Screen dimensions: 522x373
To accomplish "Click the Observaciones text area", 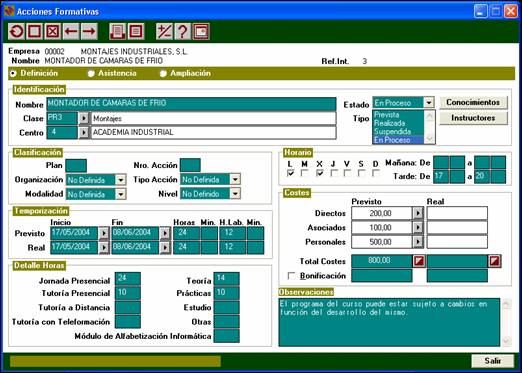I will coord(389,322).
